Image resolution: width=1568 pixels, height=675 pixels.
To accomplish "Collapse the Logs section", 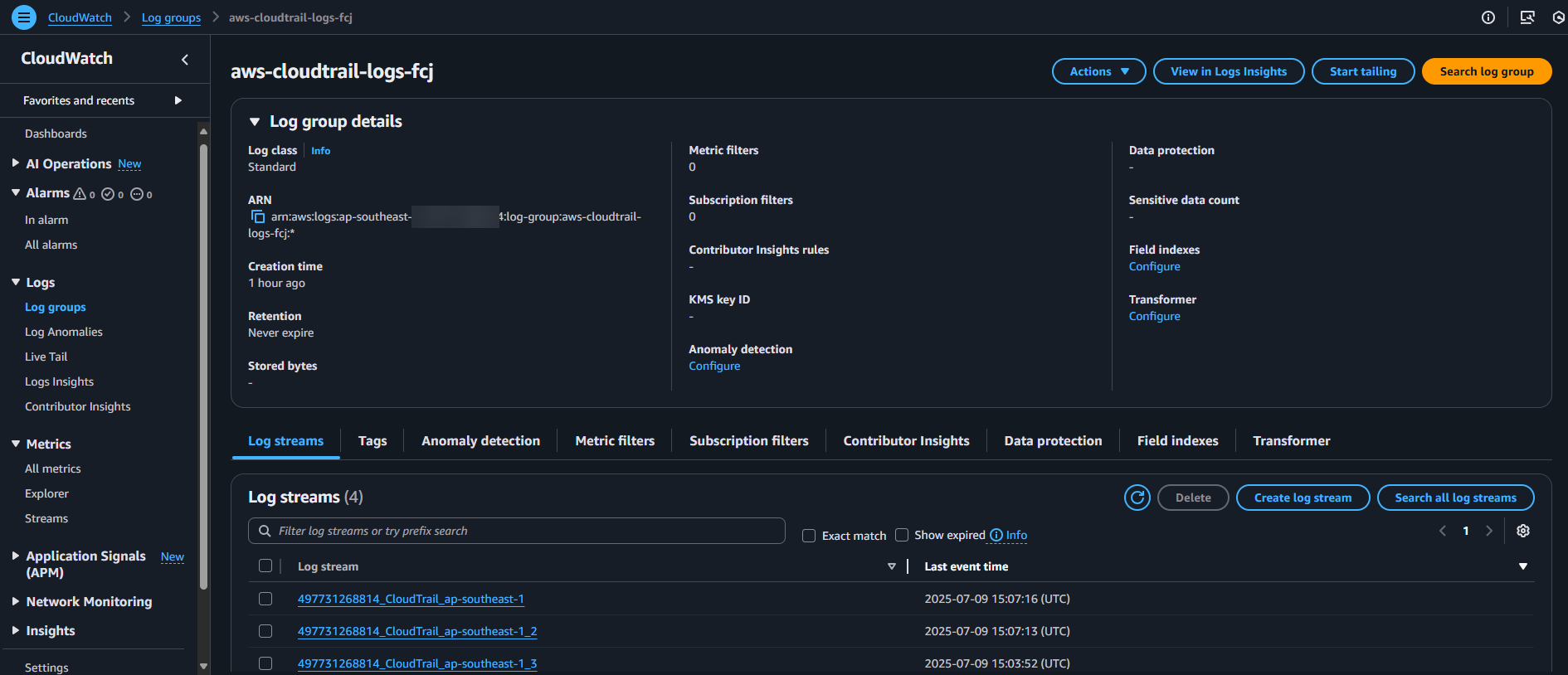I will coord(16,282).
